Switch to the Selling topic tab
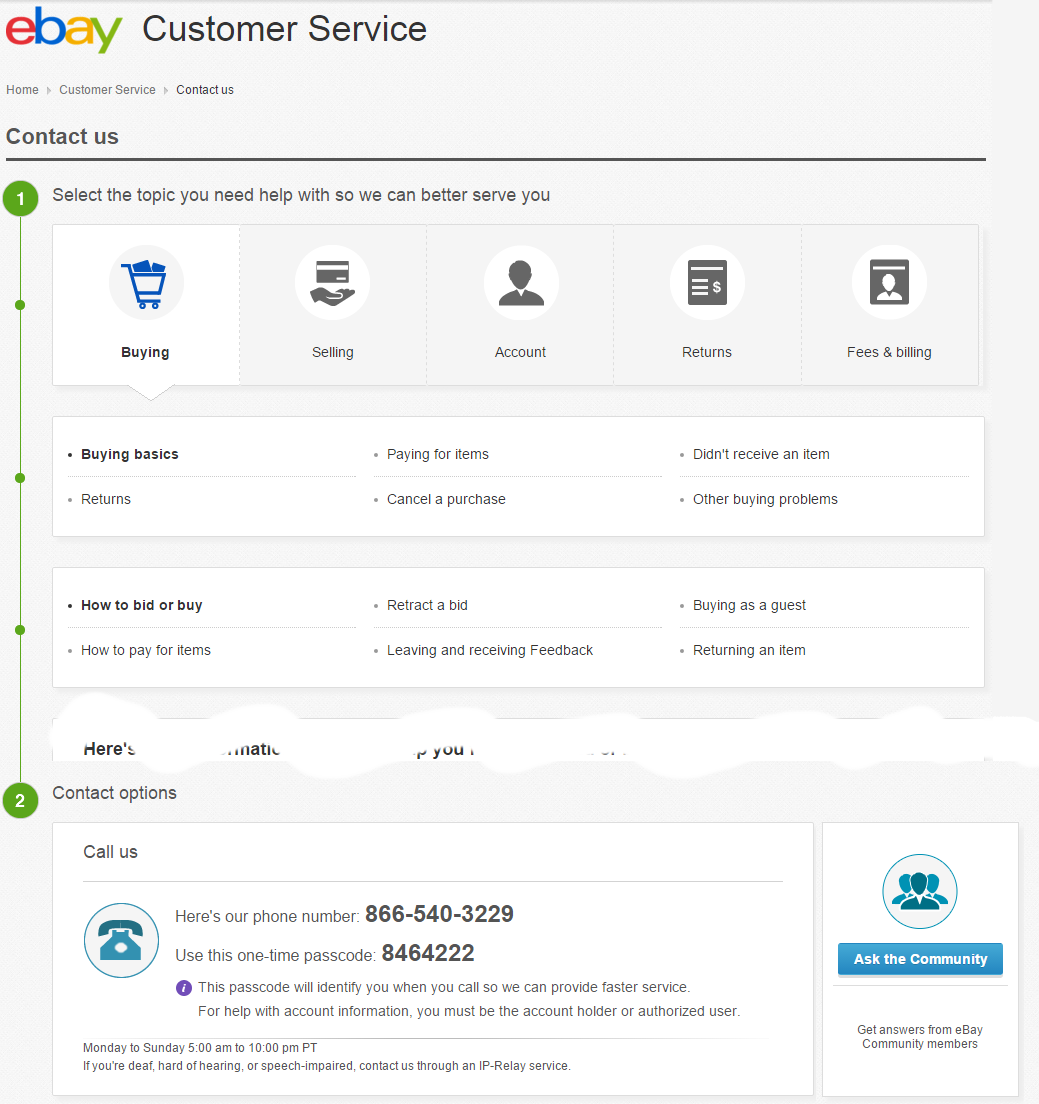This screenshot has height=1104, width=1039. [x=333, y=305]
